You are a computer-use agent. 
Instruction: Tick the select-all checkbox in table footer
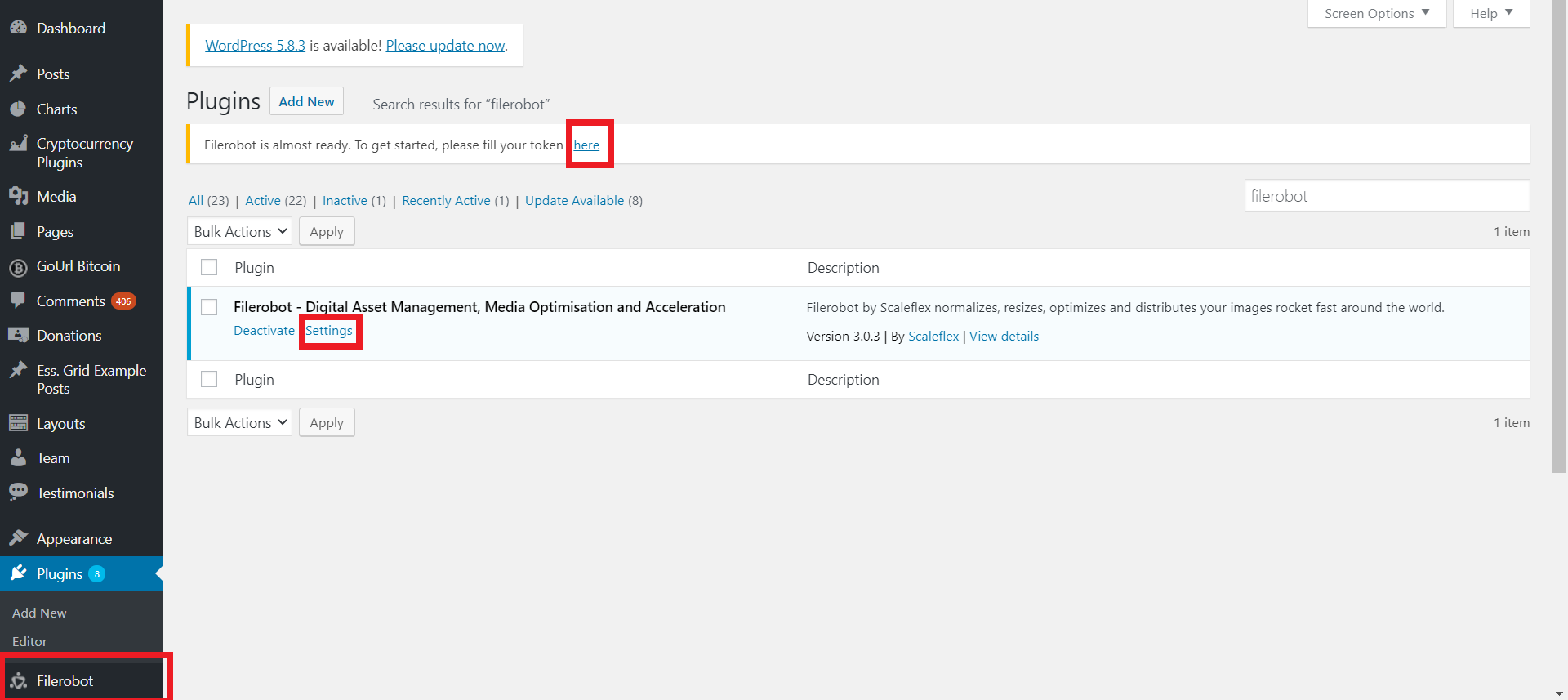(209, 379)
